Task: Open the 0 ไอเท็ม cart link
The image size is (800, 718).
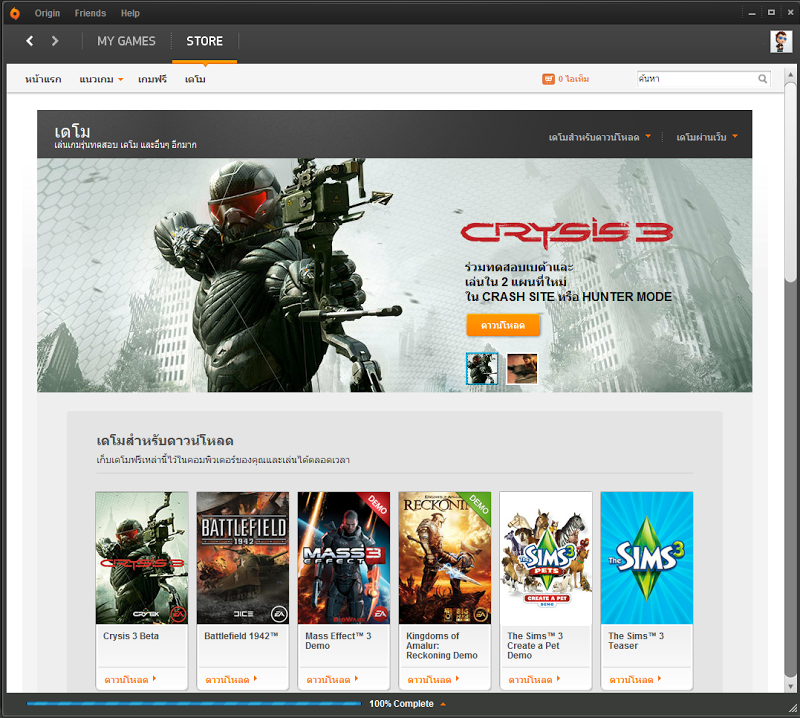Action: point(573,79)
